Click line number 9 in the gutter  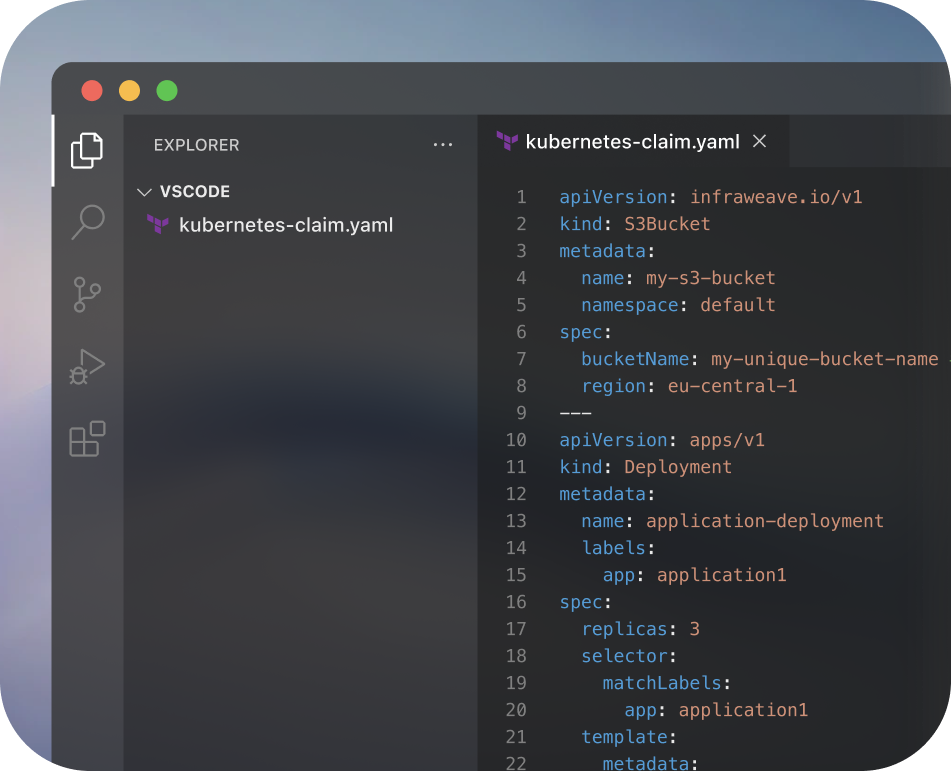pyautogui.click(x=520, y=413)
